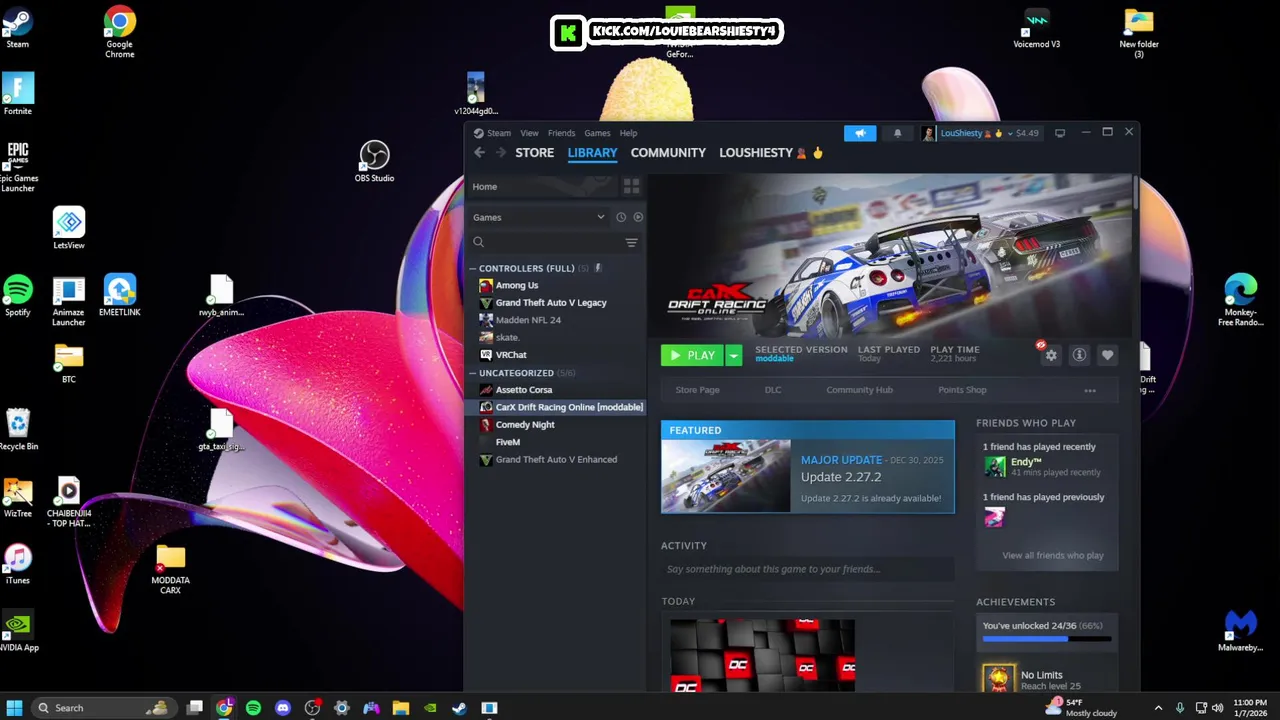Image resolution: width=1280 pixels, height=720 pixels.
Task: Collapse the UNCATEGORIZED category
Action: [x=472, y=373]
